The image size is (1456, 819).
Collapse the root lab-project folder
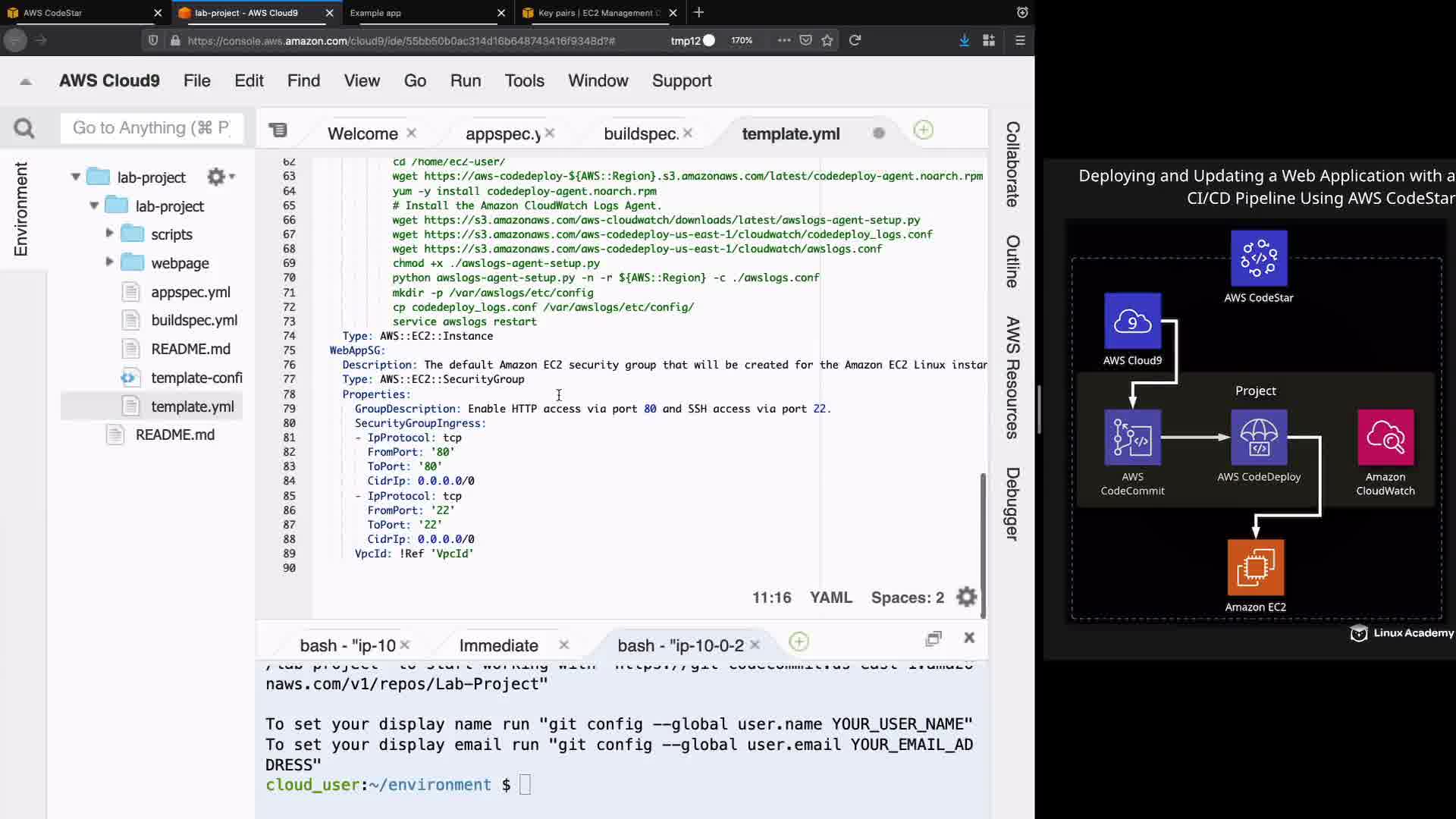(76, 177)
